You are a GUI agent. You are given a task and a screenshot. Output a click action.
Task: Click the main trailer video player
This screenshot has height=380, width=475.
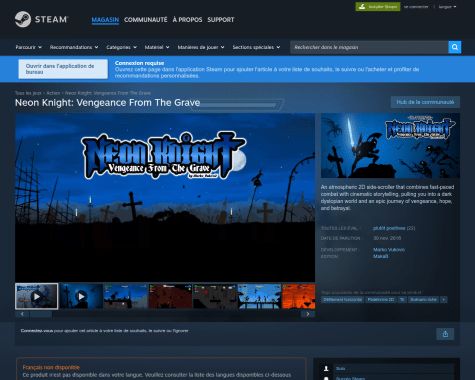(165, 198)
